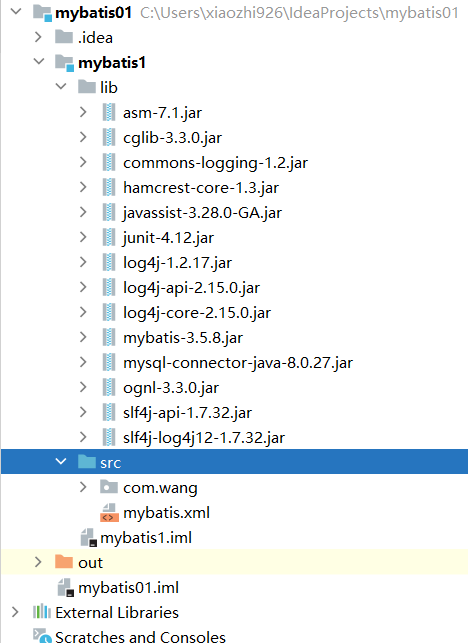Expand the External Libraries node

point(15,612)
